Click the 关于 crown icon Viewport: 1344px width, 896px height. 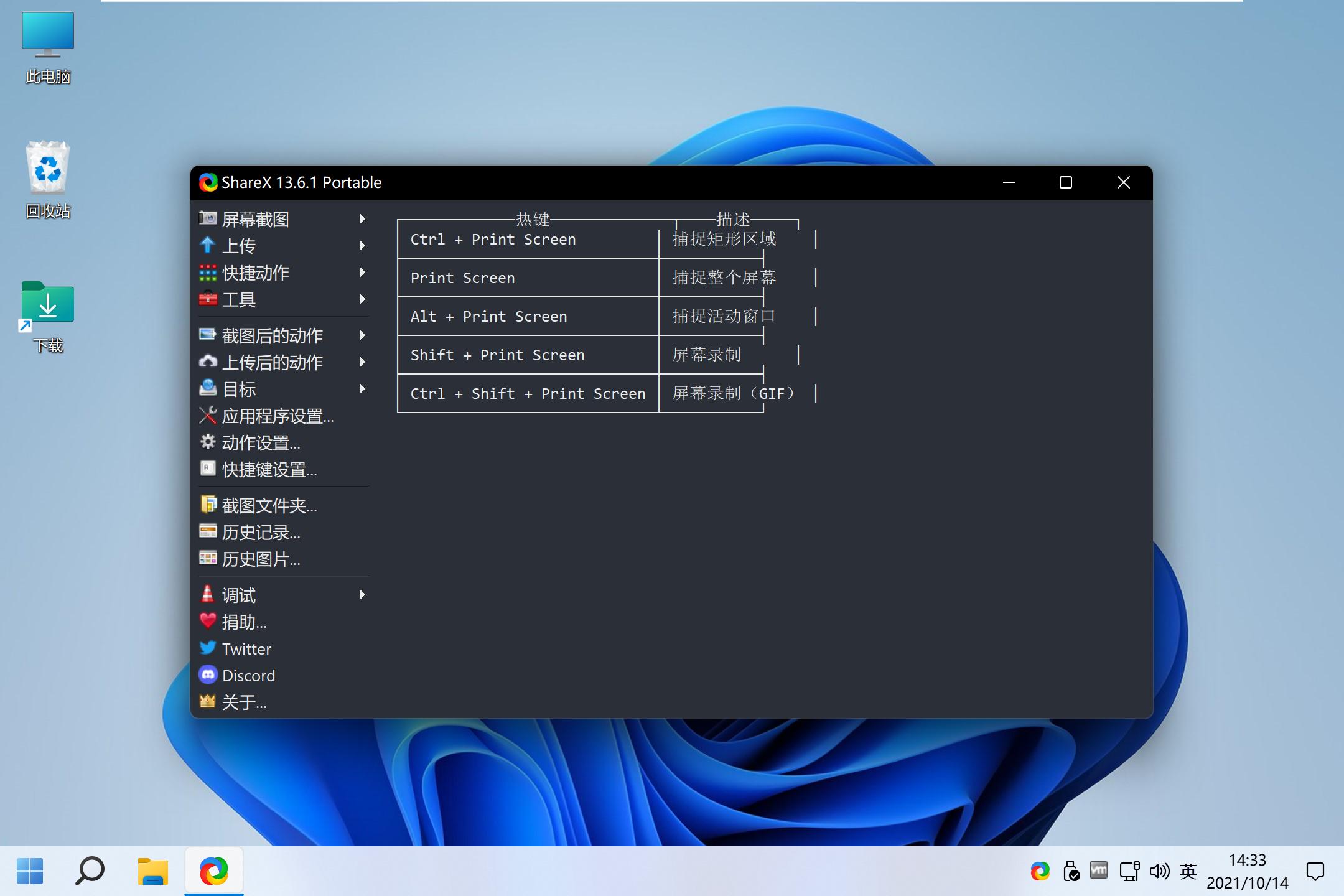tap(207, 702)
